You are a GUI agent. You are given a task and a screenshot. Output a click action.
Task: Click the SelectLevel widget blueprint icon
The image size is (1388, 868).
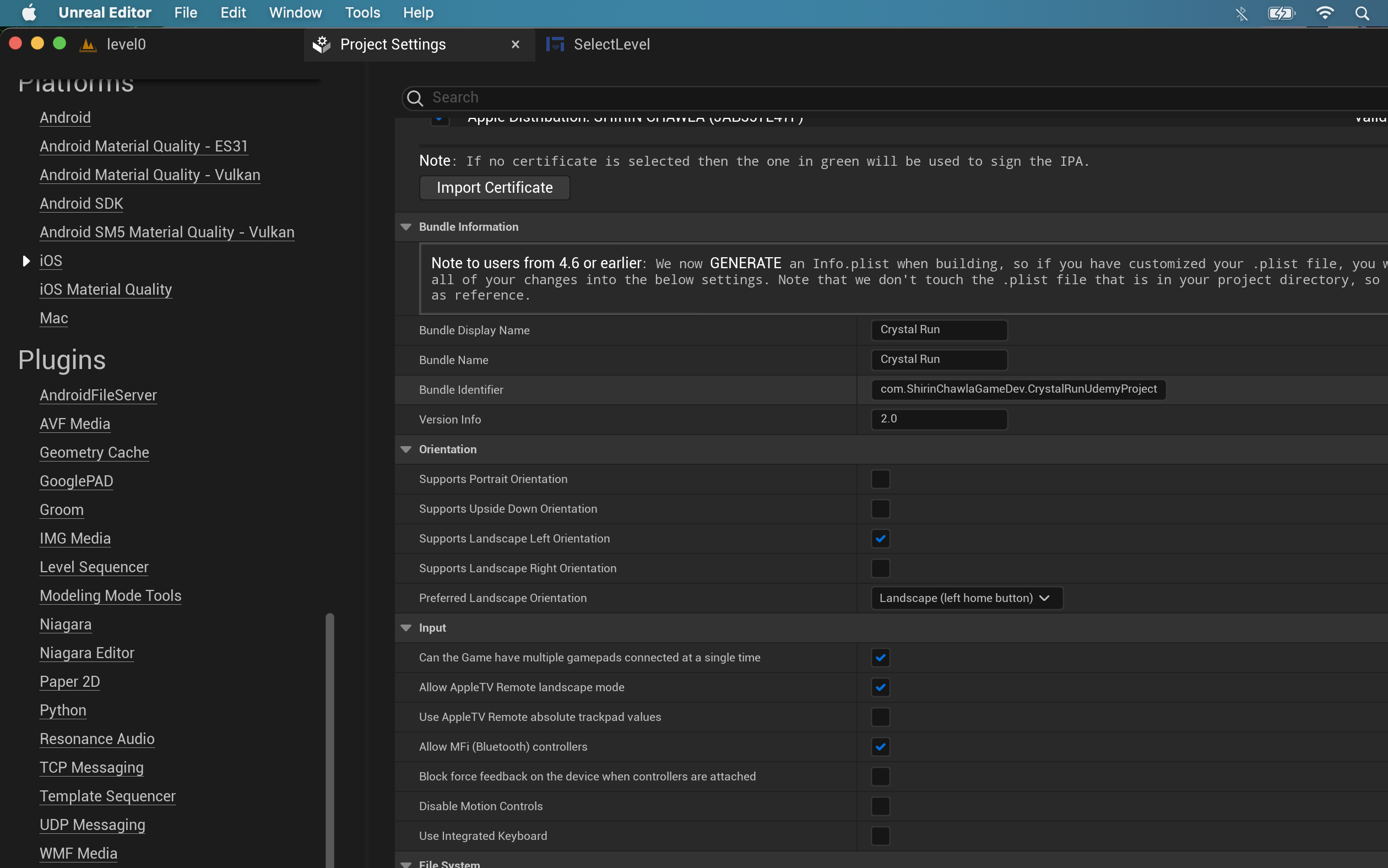click(x=555, y=44)
